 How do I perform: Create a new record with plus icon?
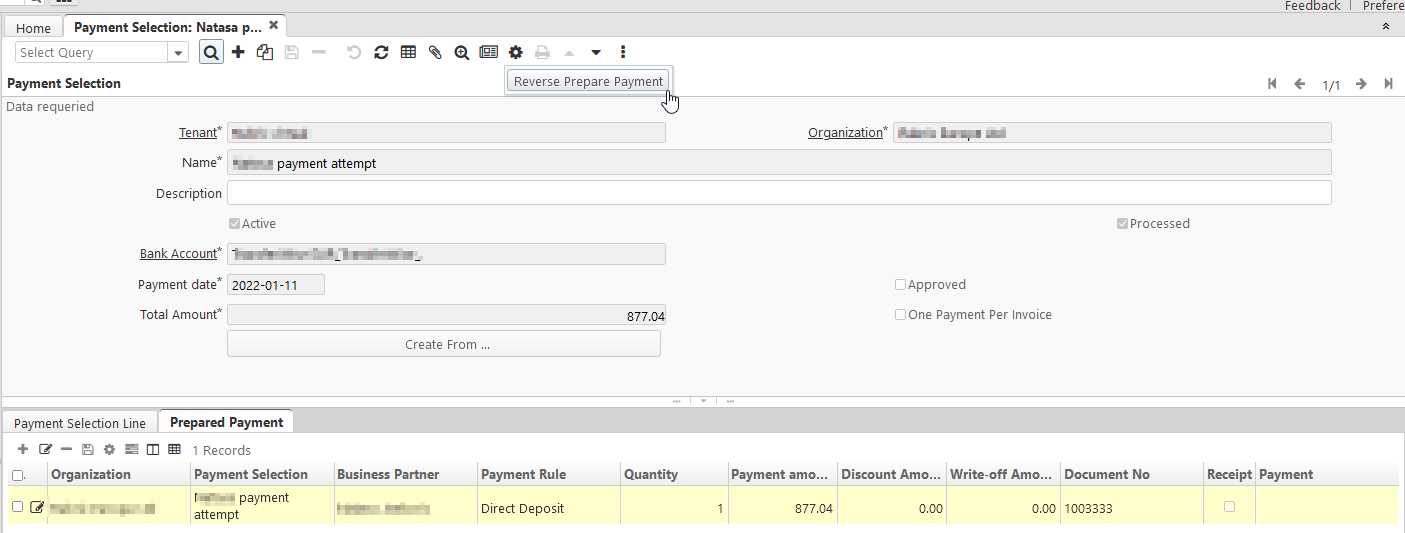click(238, 52)
